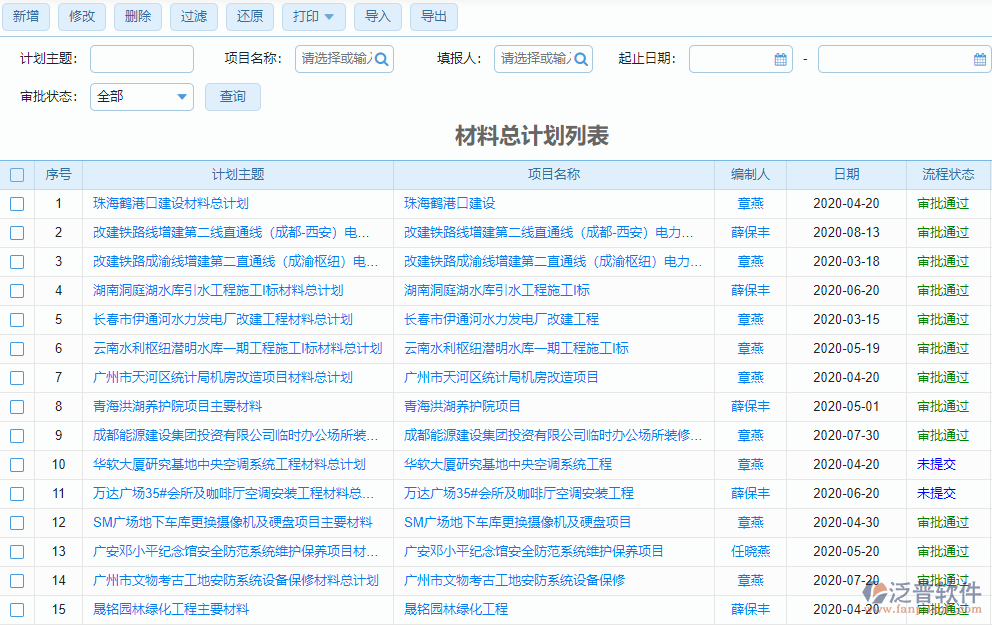Click the 导出 export button

coord(433,17)
